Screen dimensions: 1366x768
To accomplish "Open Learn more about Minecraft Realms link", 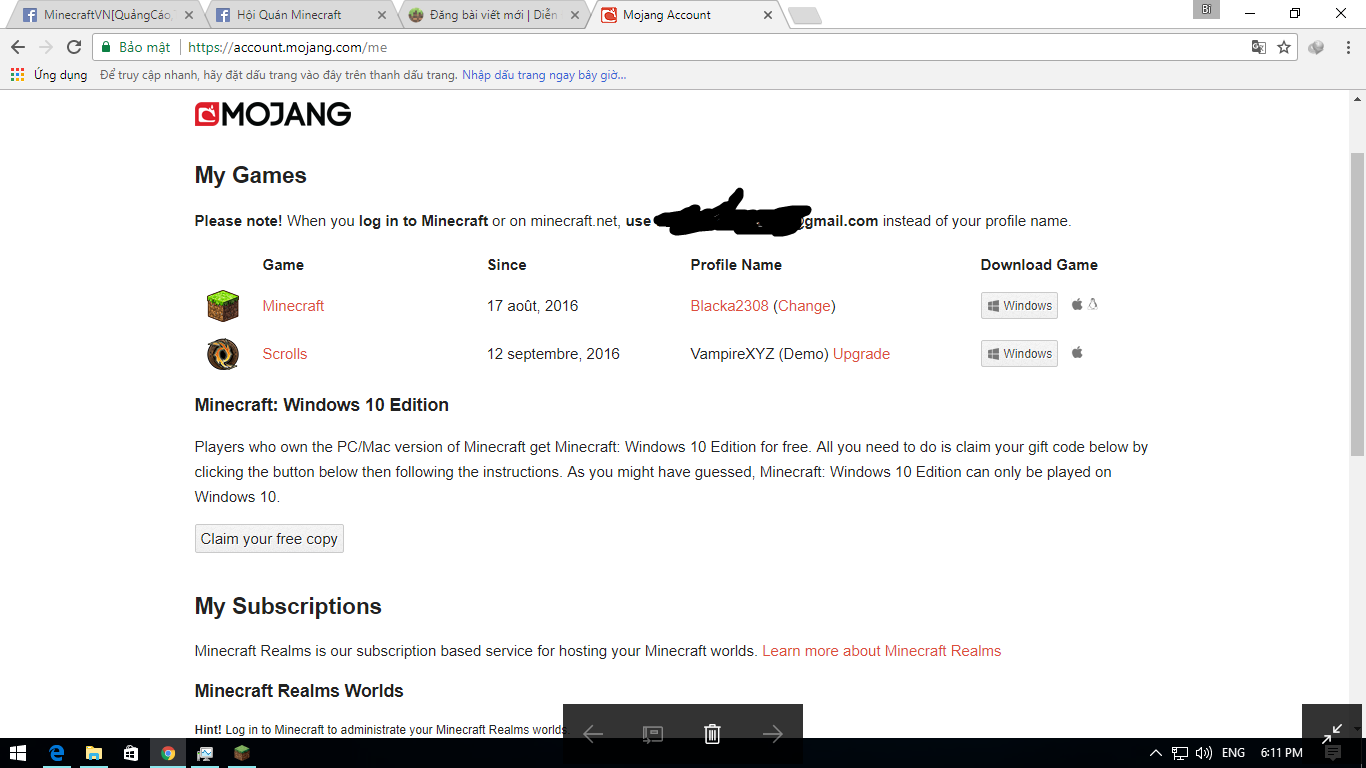I will tap(882, 651).
